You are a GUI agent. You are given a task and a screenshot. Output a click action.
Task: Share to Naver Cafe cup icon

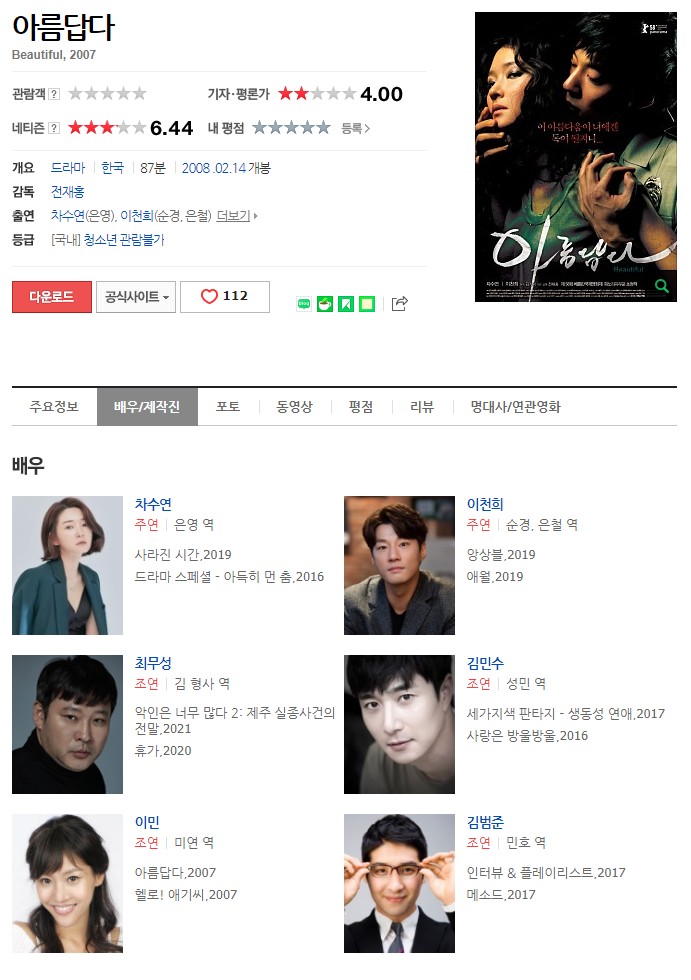pyautogui.click(x=325, y=304)
